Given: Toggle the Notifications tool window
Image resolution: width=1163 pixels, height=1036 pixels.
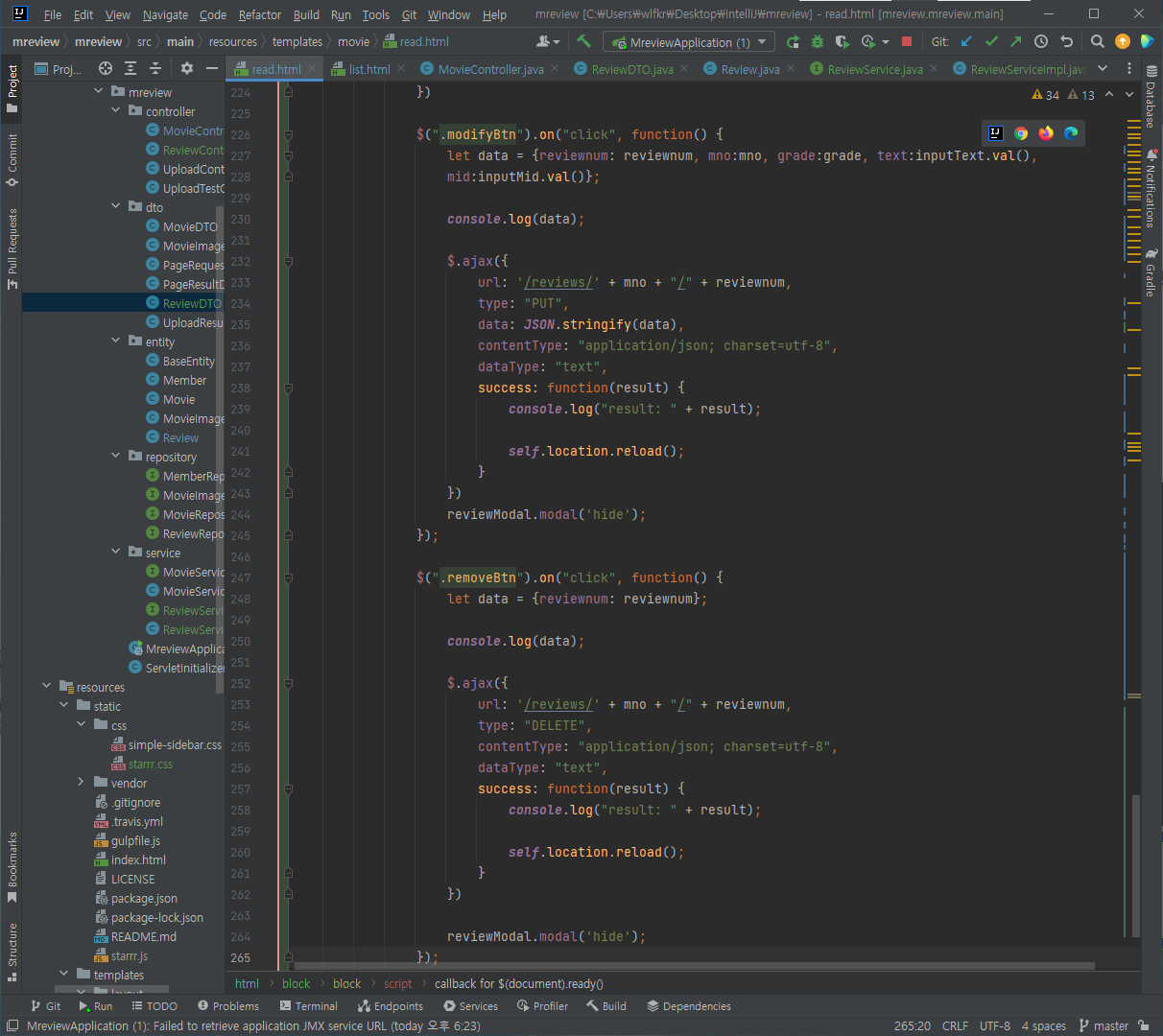Looking at the screenshot, I should pos(1151,188).
